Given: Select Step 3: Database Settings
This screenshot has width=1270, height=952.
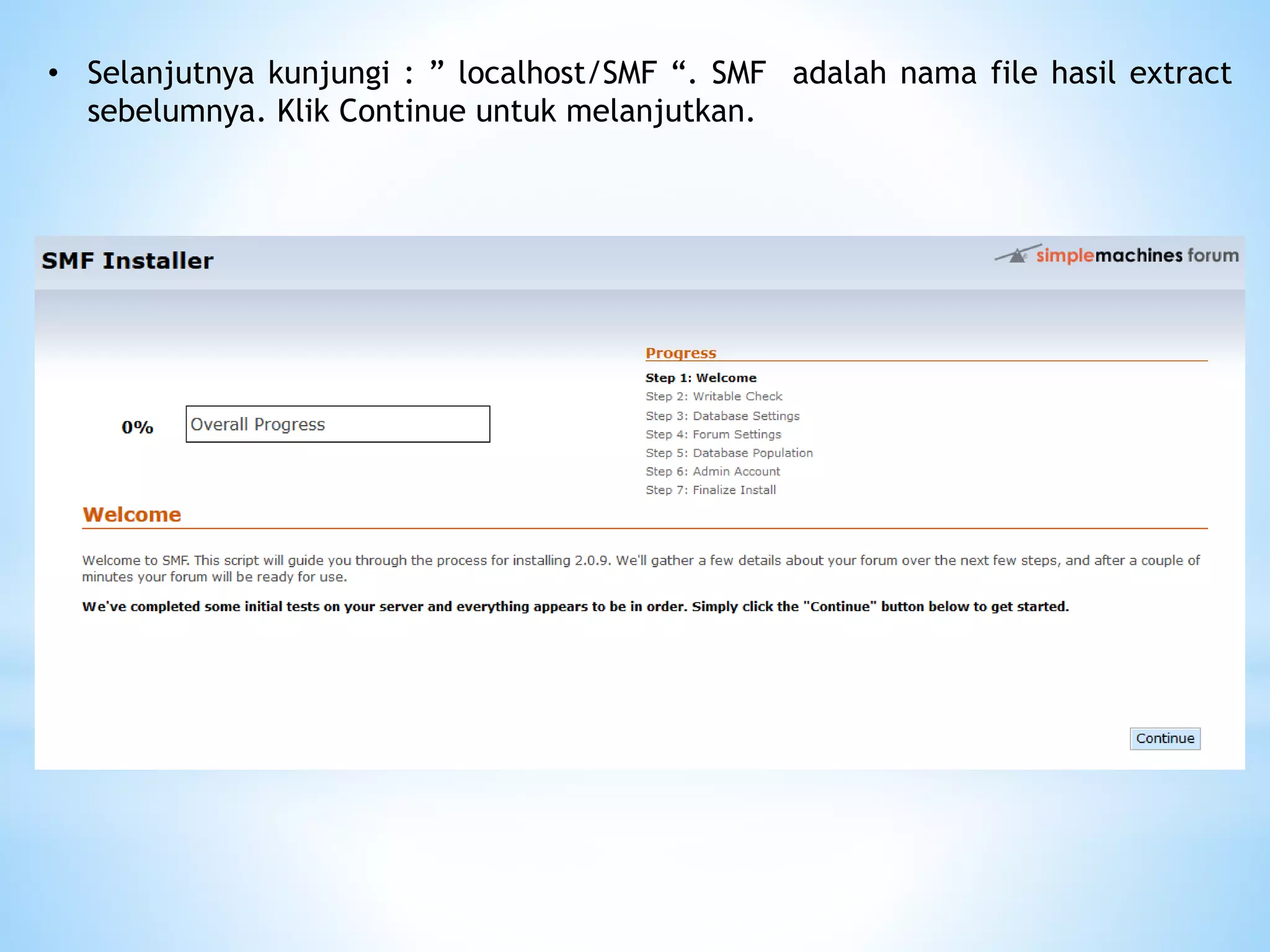Looking at the screenshot, I should coord(722,416).
